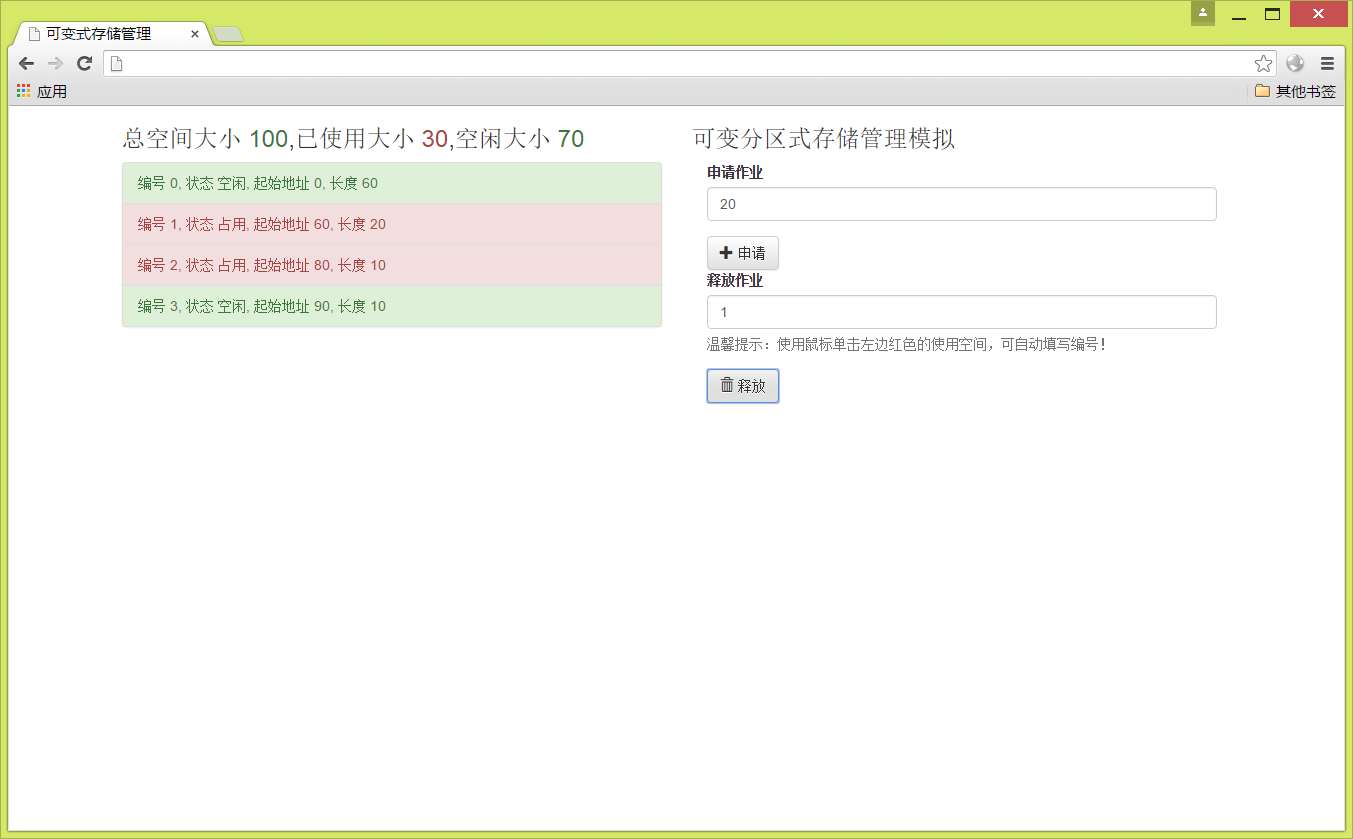Click the 释放作业 label
This screenshot has width=1353, height=839.
[735, 281]
